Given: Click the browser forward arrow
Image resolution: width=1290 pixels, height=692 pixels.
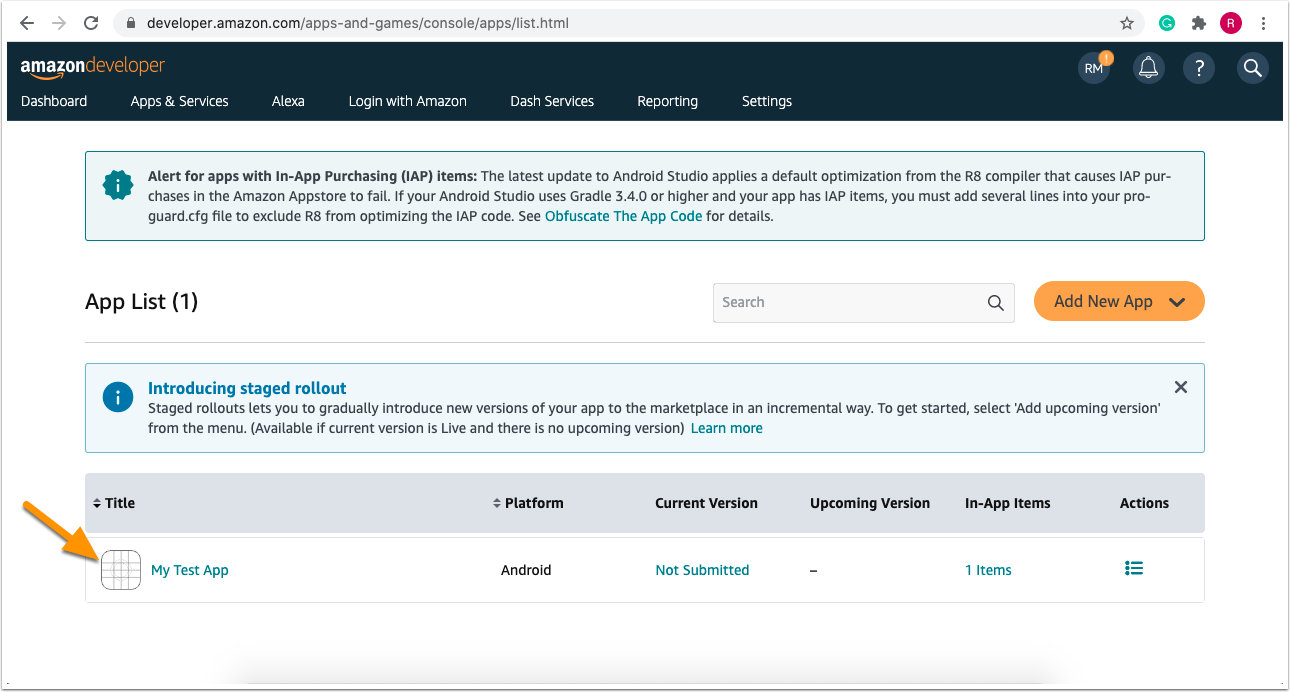Looking at the screenshot, I should (x=59, y=22).
